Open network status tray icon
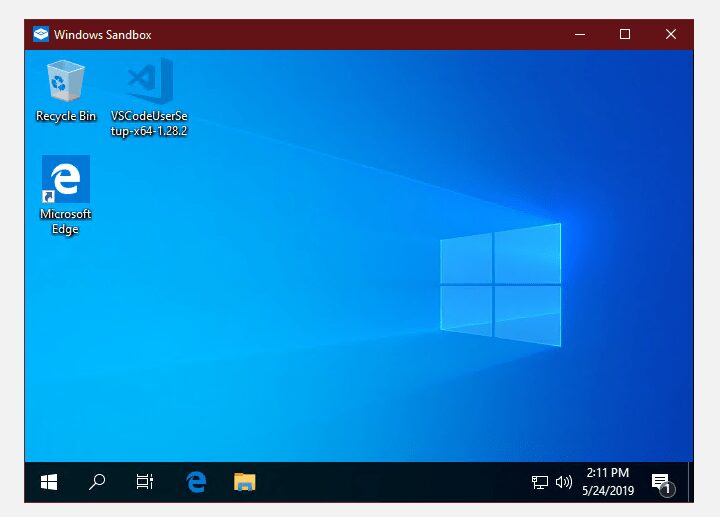This screenshot has width=720, height=517. [540, 482]
